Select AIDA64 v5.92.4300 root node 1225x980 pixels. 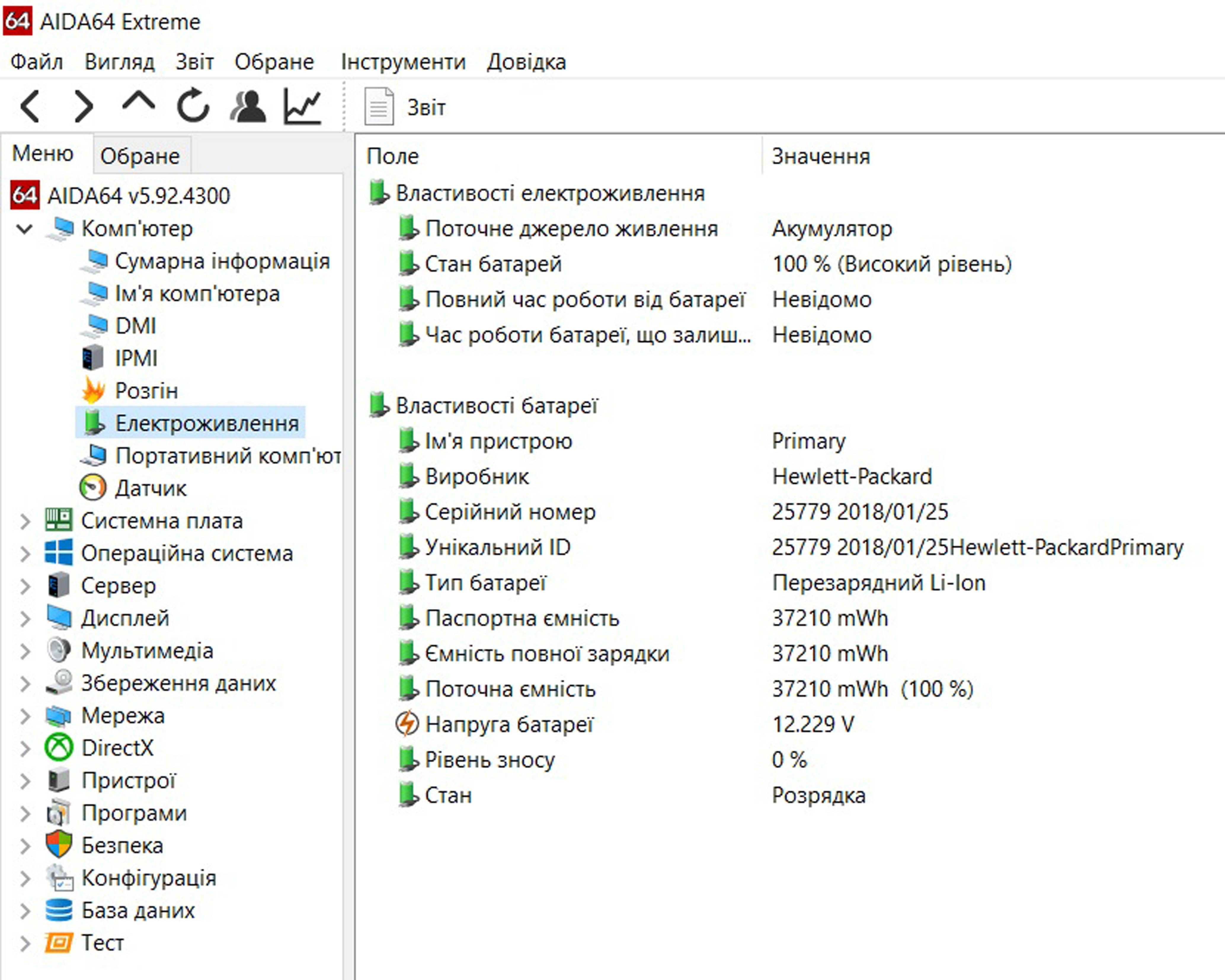[139, 195]
